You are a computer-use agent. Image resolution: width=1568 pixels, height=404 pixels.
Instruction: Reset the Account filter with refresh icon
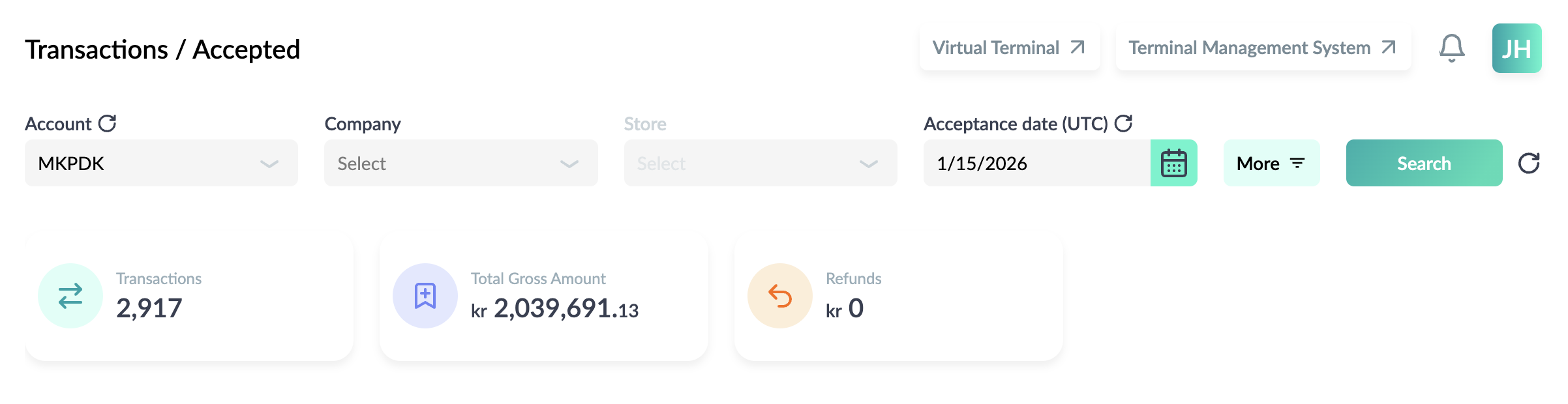pyautogui.click(x=107, y=123)
